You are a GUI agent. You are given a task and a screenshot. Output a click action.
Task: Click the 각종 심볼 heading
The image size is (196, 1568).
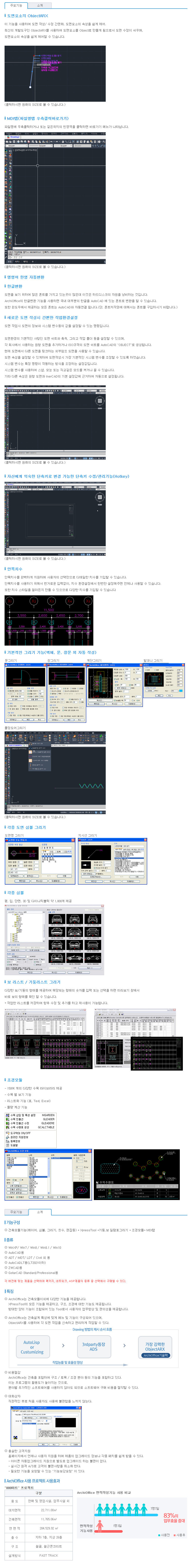coord(15,893)
